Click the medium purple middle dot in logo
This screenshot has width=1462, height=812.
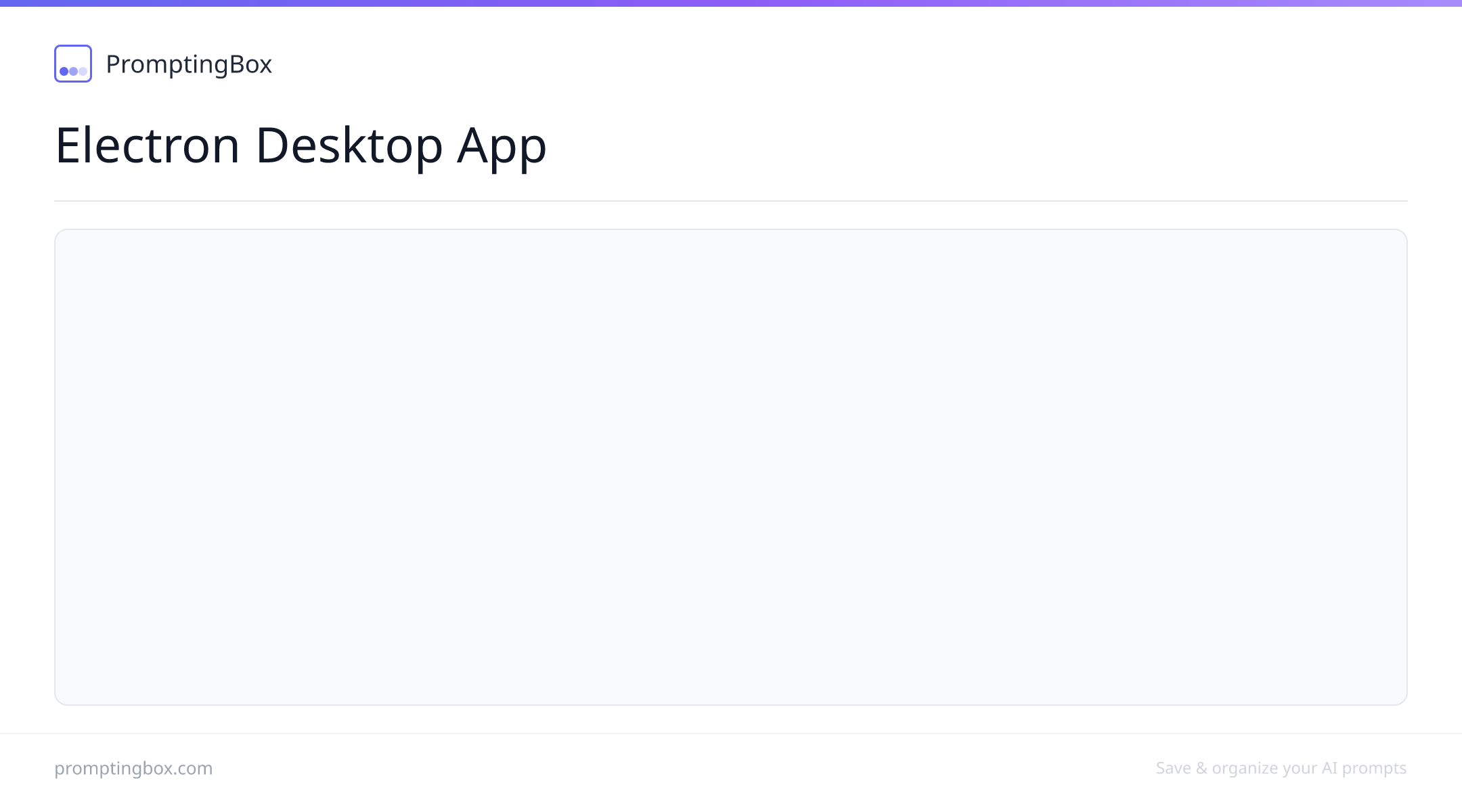coord(73,71)
